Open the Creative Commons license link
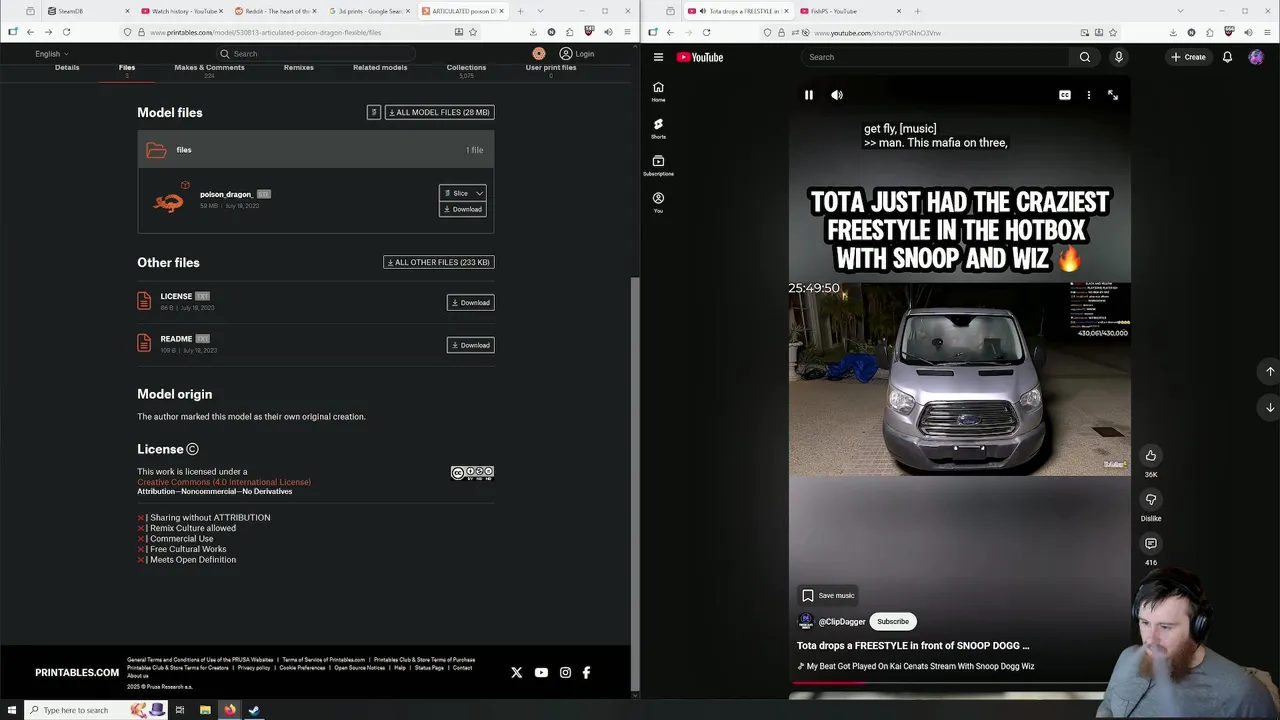The height and width of the screenshot is (720, 1280). point(224,482)
